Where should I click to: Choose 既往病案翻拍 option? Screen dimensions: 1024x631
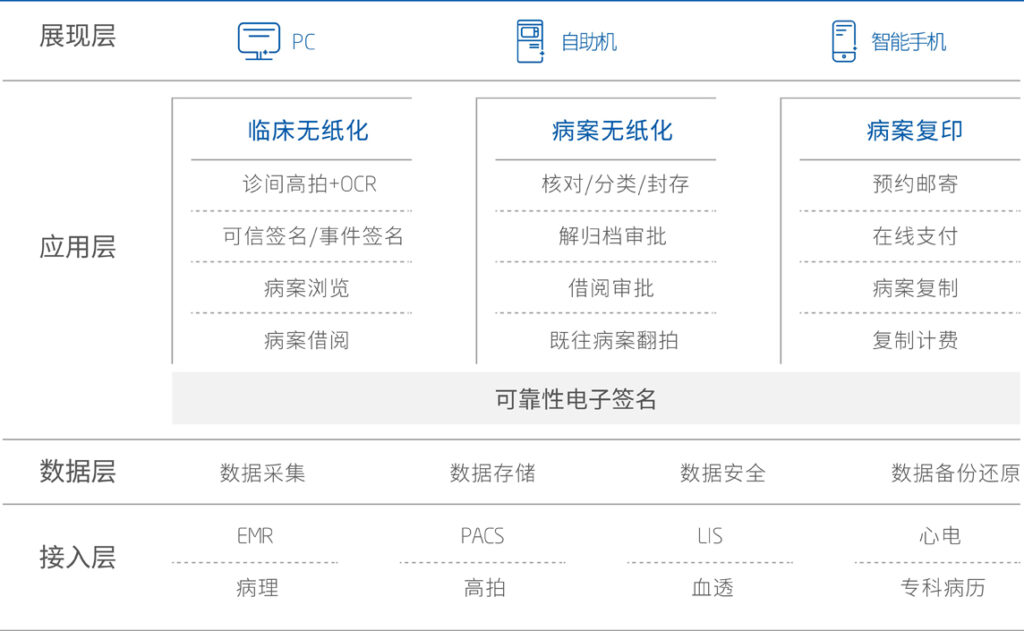coord(613,341)
